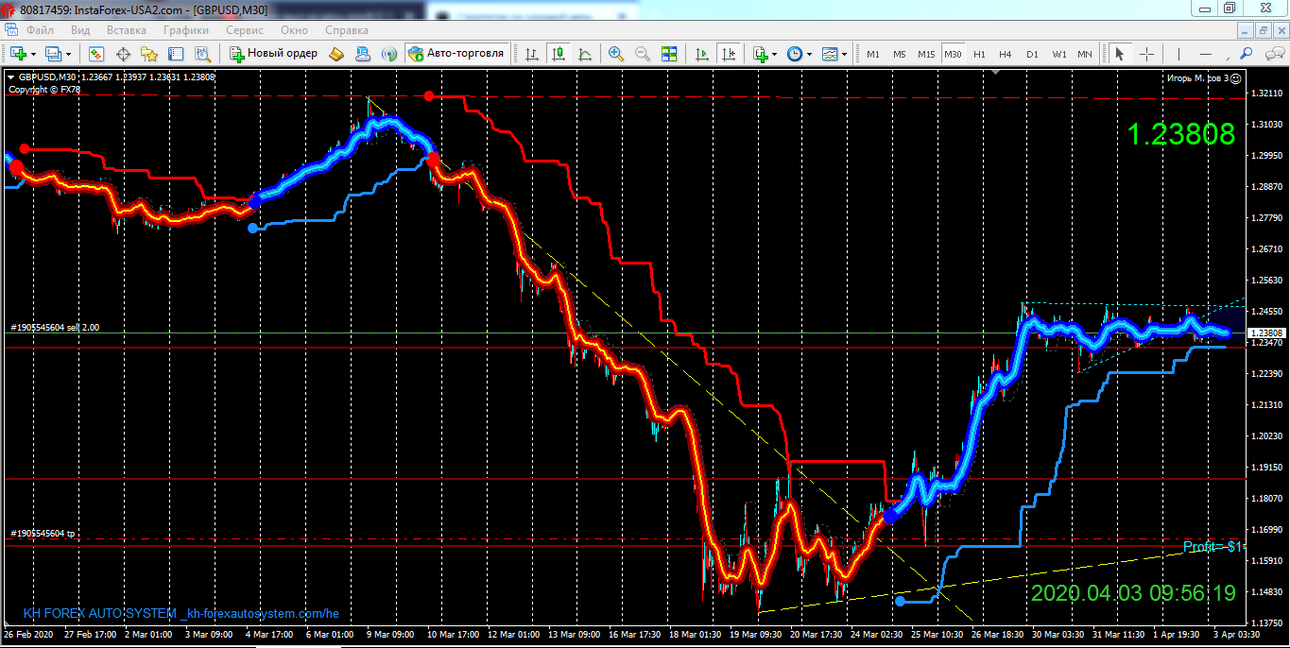Screen dimensions: 1290x648
Task: Select the M30 timeframe
Action: pos(953,54)
